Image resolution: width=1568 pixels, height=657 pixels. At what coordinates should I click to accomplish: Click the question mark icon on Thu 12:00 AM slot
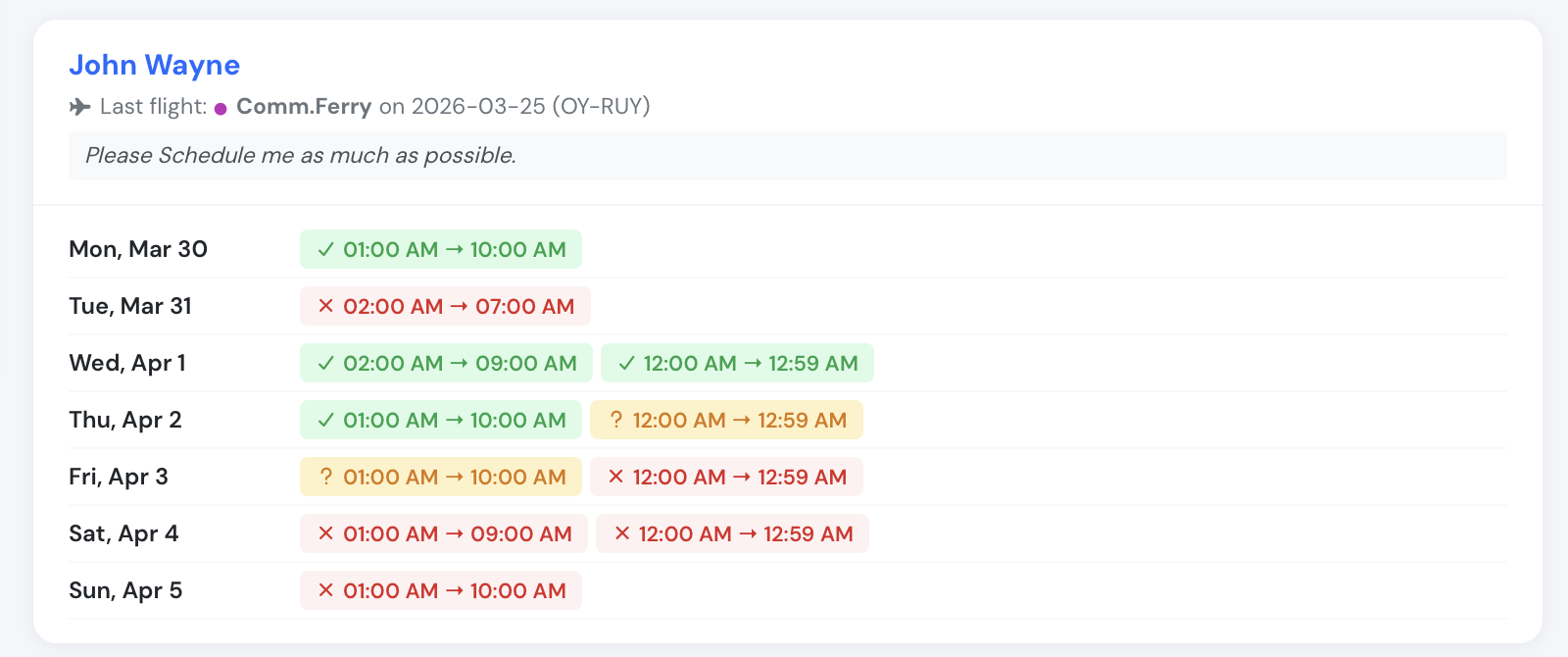click(615, 420)
